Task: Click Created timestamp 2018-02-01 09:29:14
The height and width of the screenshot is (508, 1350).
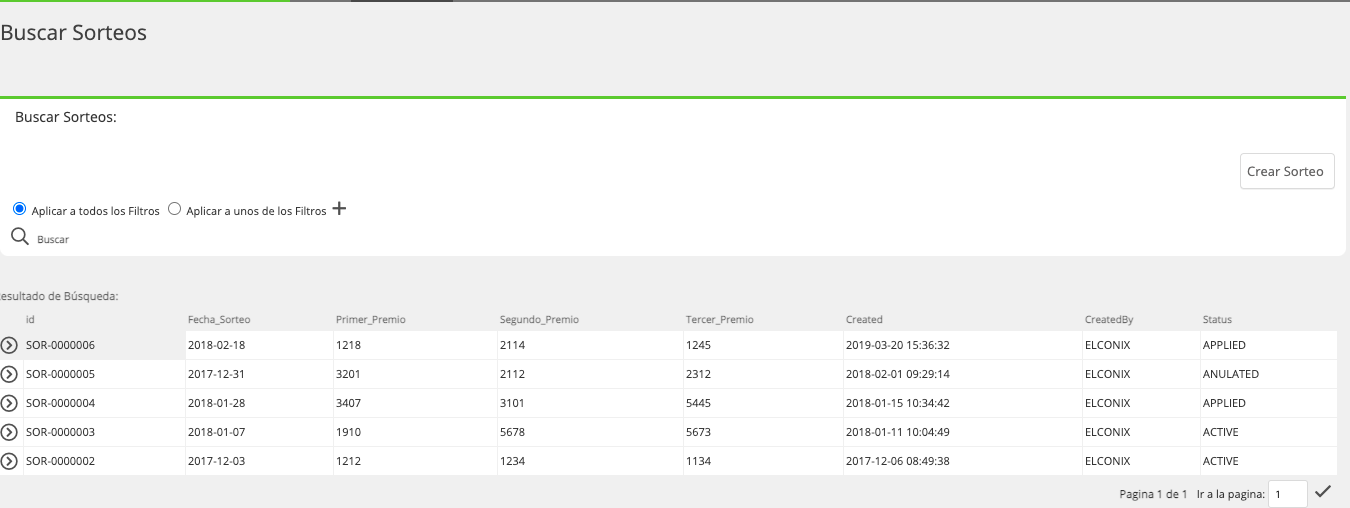Action: pos(897,374)
